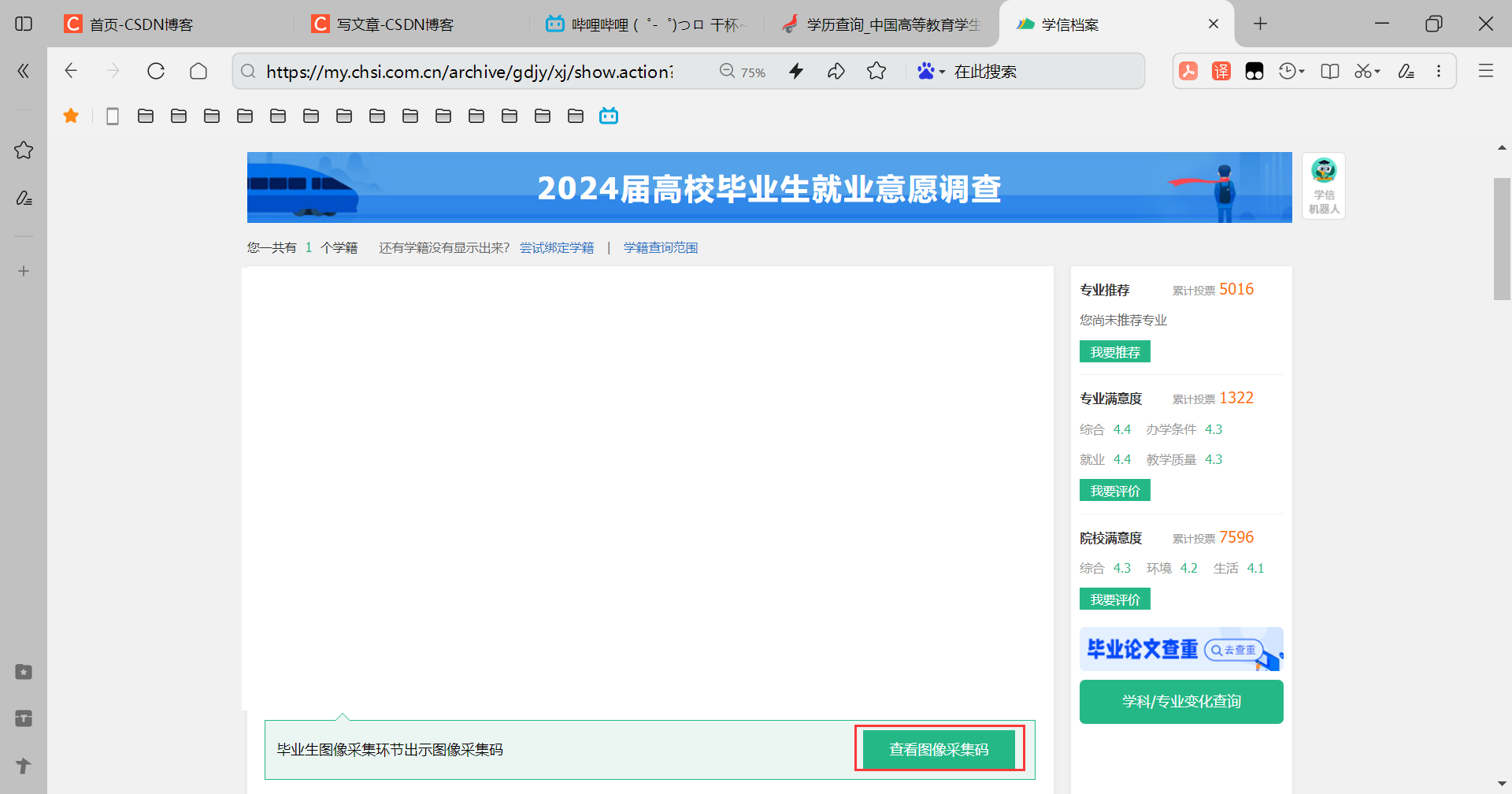Toggle the sidebar panel icon
The width and height of the screenshot is (1512, 794).
pyautogui.click(x=24, y=24)
